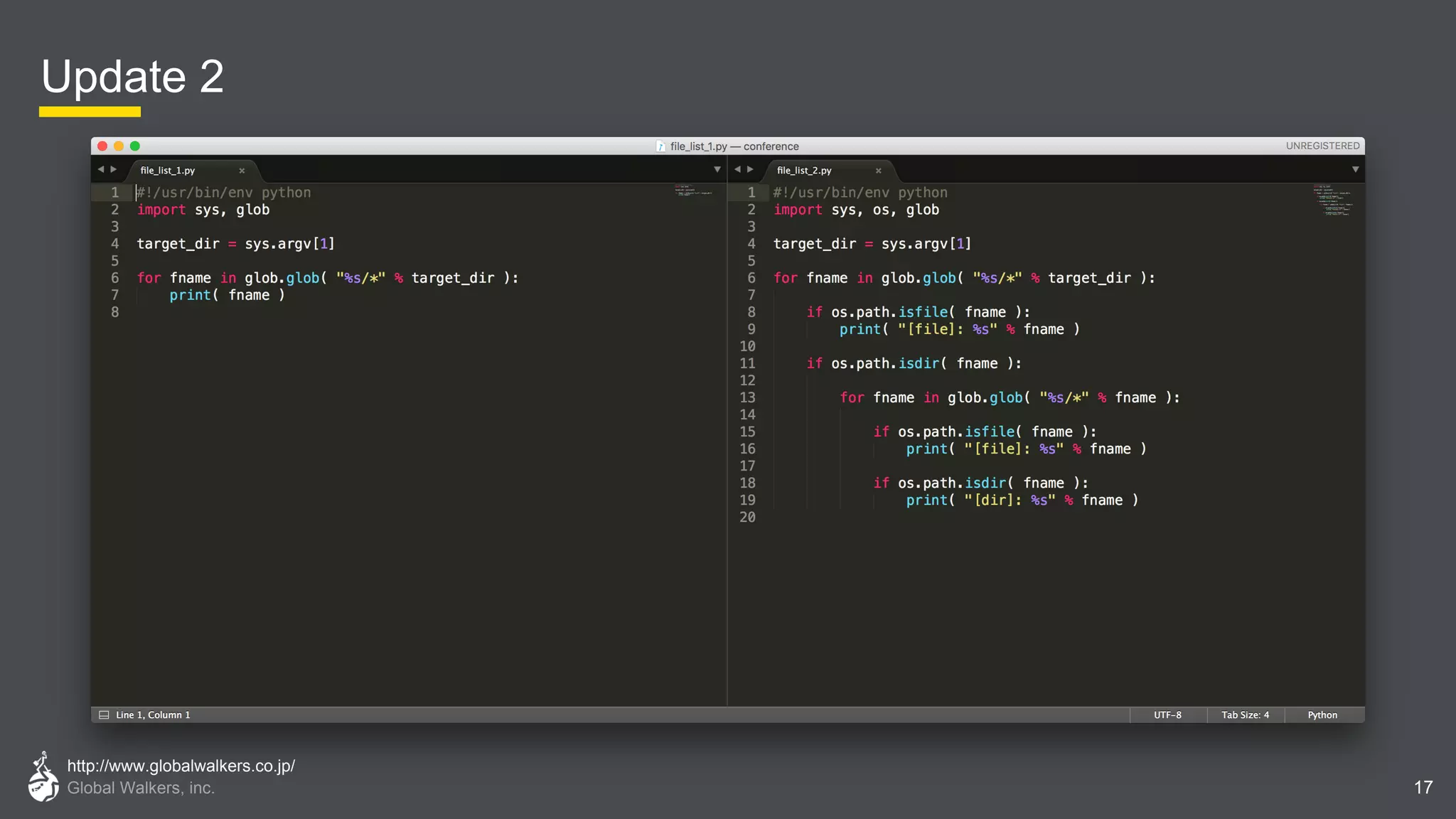Select the file_list_1.py tab
The height and width of the screenshot is (819, 1456).
[168, 171]
